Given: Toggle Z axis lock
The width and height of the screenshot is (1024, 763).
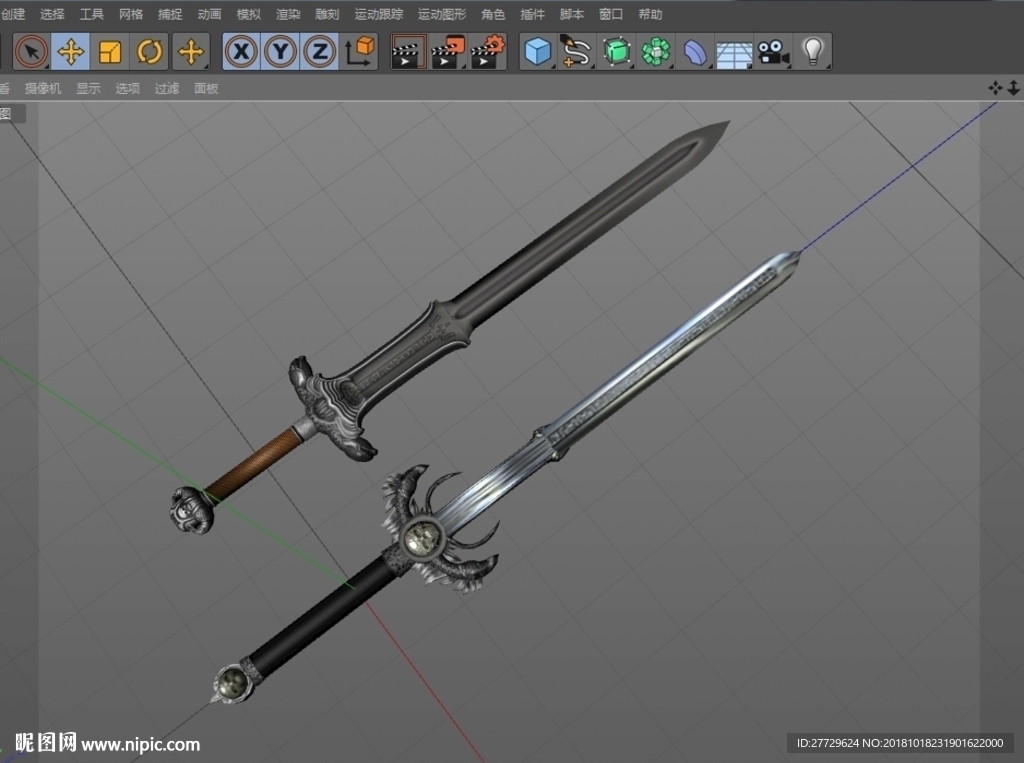Looking at the screenshot, I should [320, 52].
